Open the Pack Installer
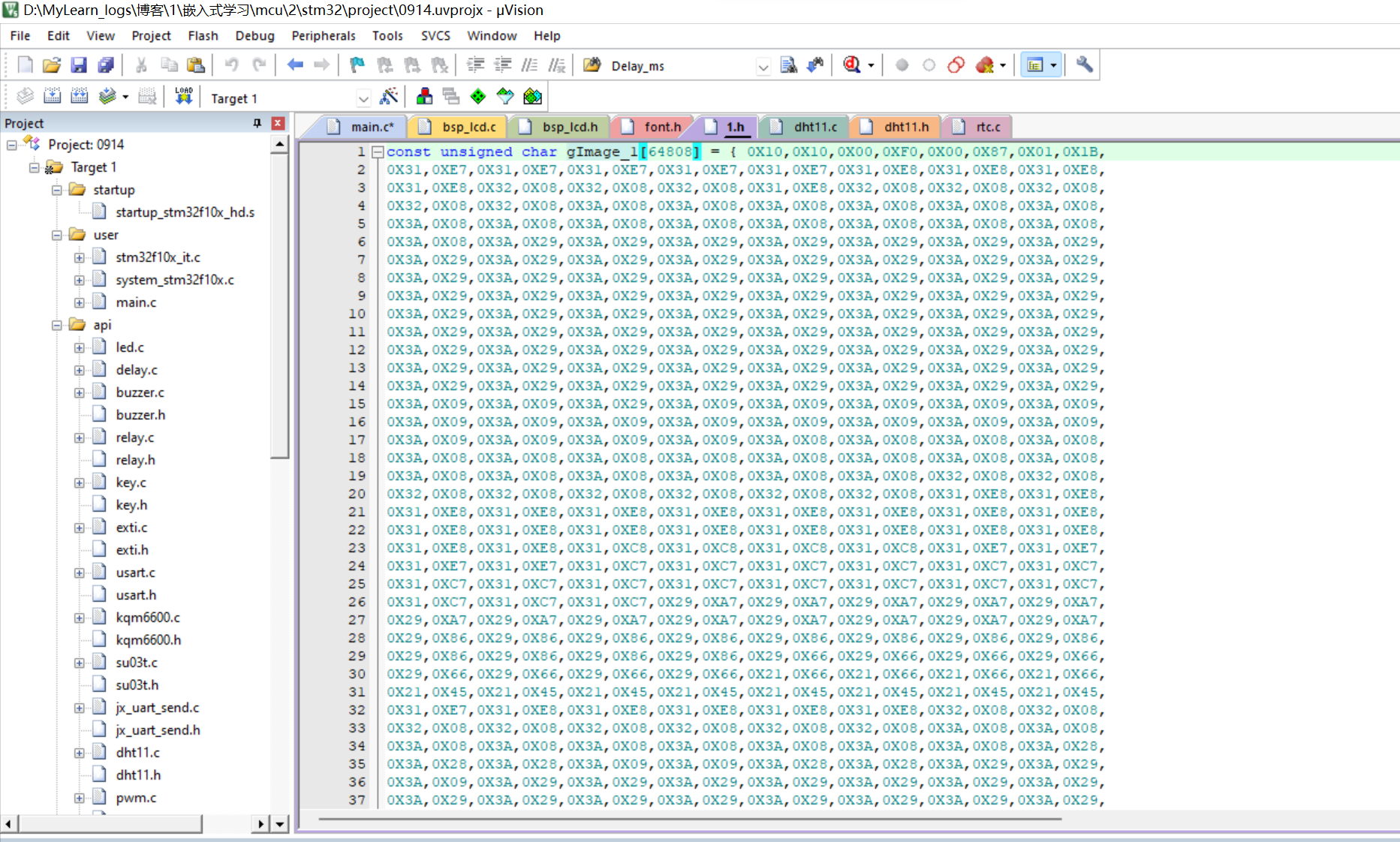1400x842 pixels. point(532,96)
